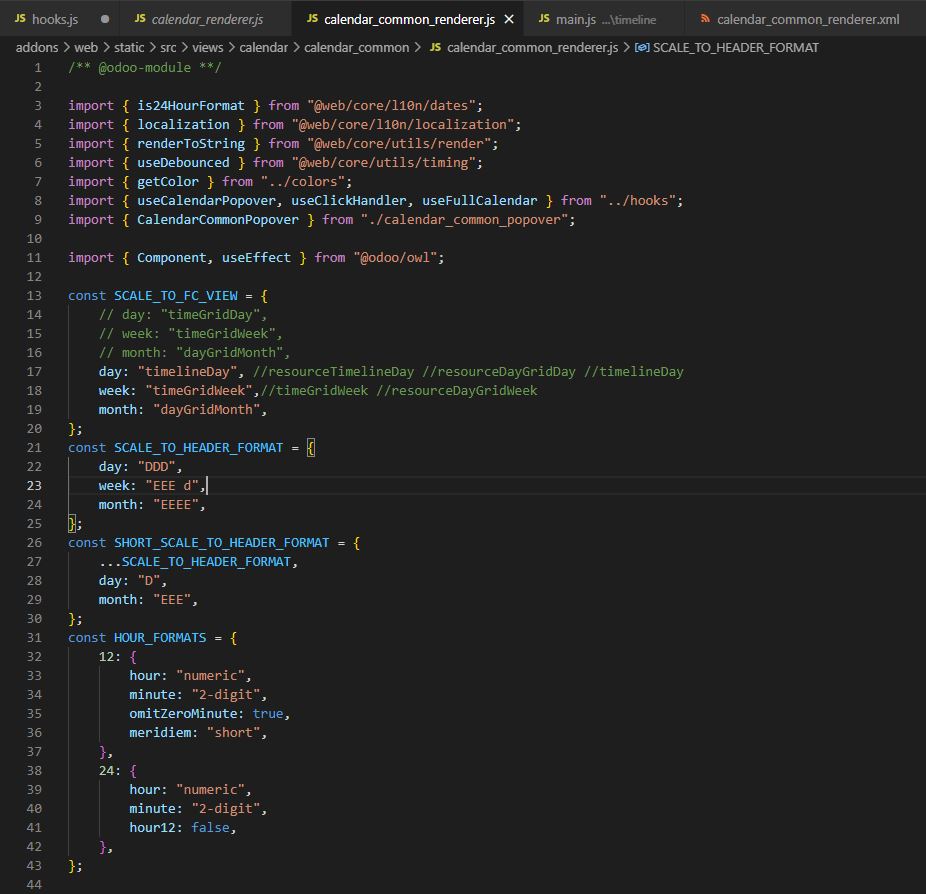This screenshot has height=894, width=926.
Task: Click the XML file icon on calendar_common_renderer.xml tab
Action: click(705, 18)
